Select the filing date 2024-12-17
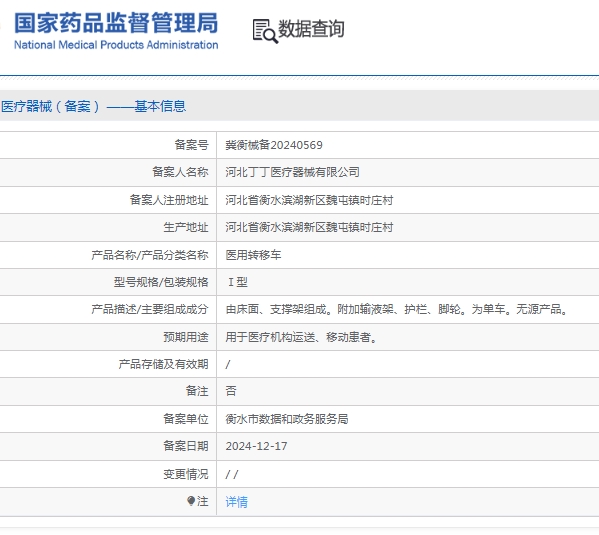Image resolution: width=599 pixels, height=535 pixels. click(256, 446)
